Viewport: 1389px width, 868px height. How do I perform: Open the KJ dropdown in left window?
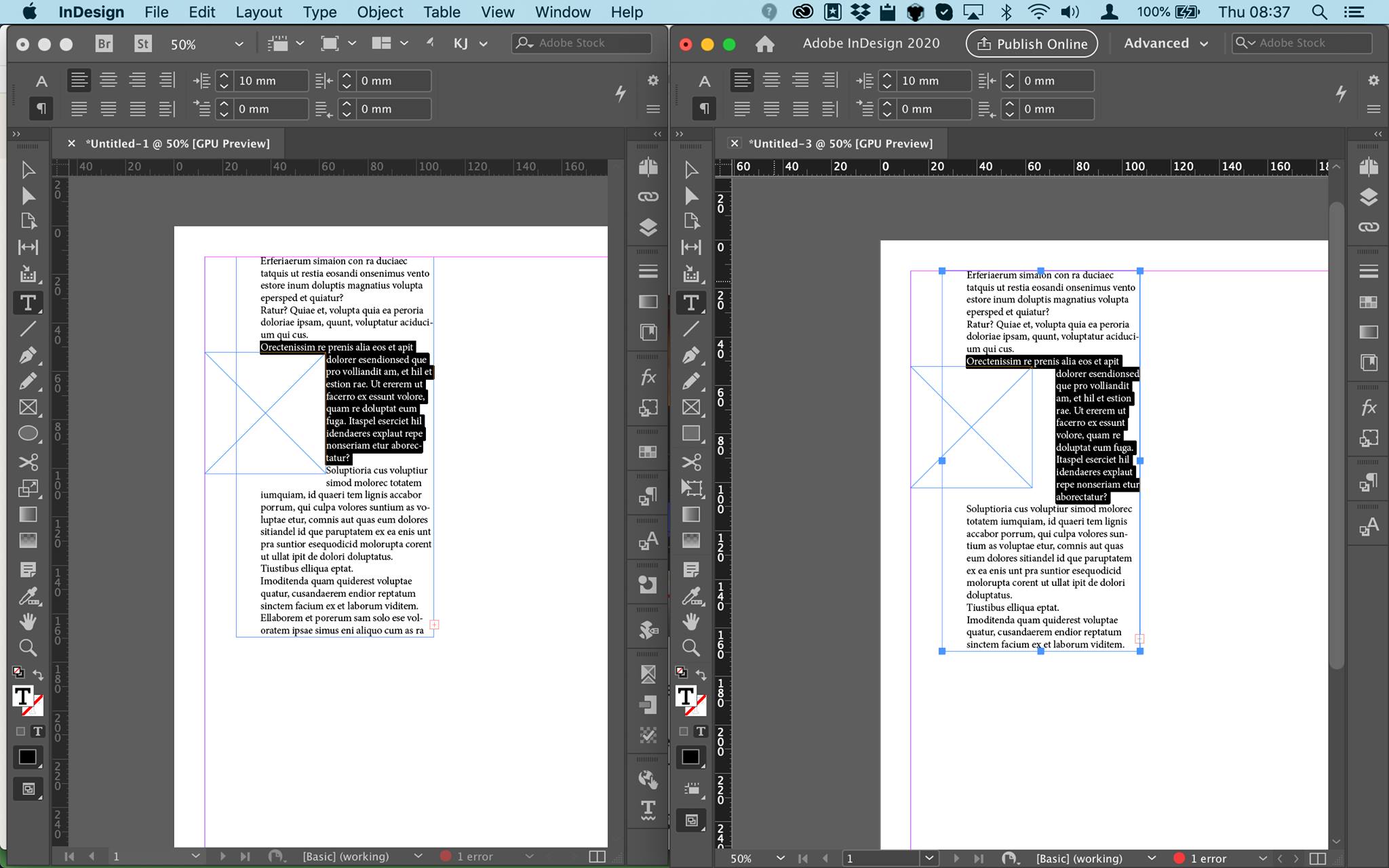pos(471,43)
